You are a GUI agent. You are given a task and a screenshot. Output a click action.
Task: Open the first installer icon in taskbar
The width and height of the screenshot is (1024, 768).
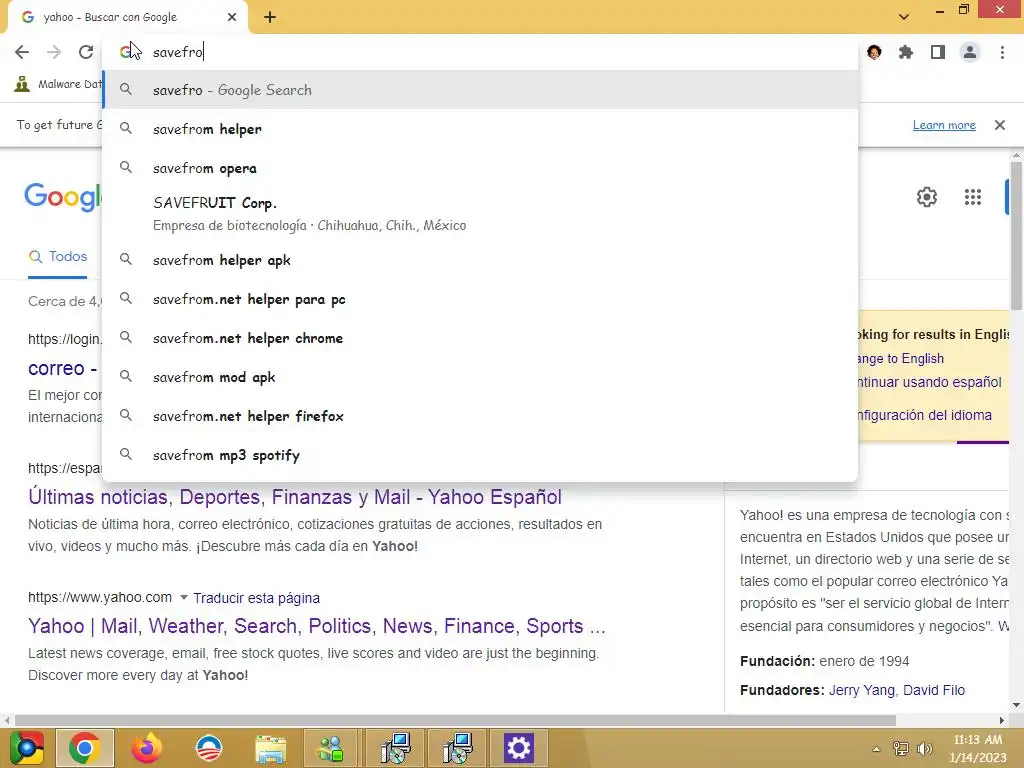click(x=395, y=748)
